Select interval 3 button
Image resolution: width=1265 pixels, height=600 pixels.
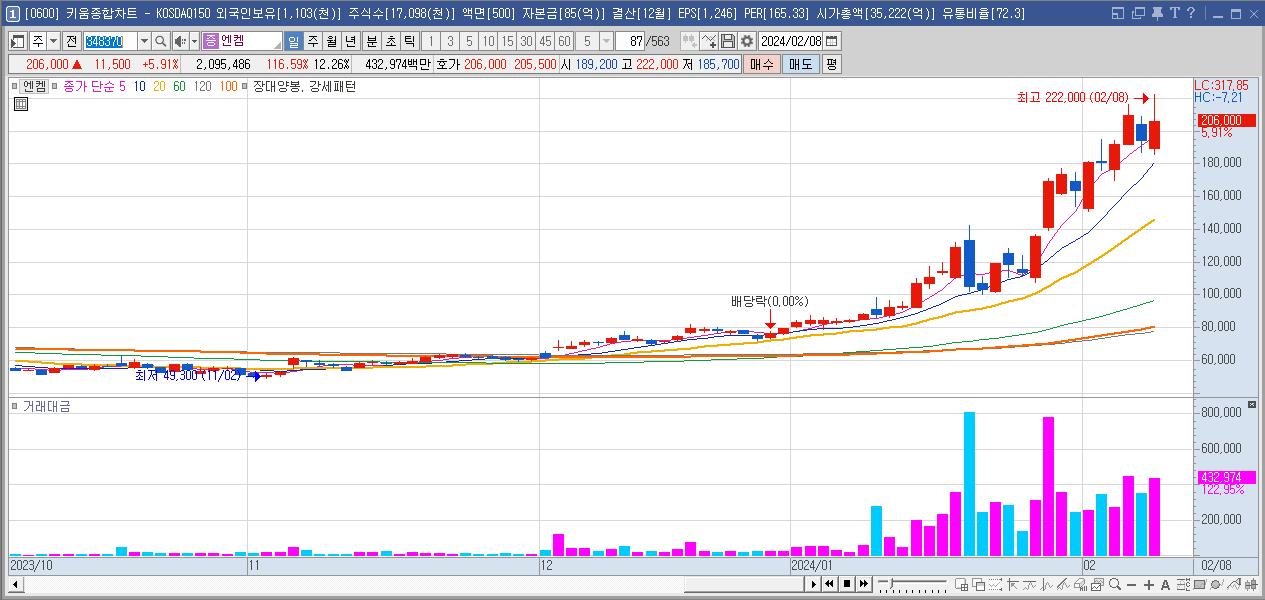pyautogui.click(x=450, y=41)
